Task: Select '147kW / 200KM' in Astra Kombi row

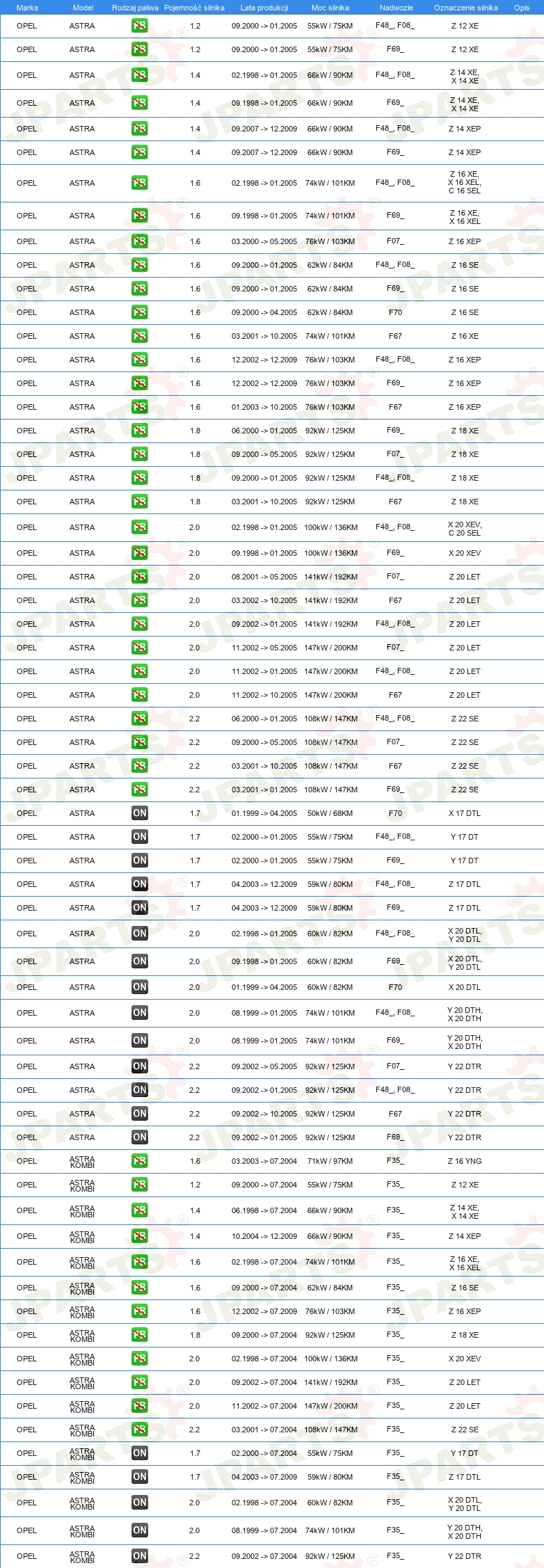Action: point(330,1406)
